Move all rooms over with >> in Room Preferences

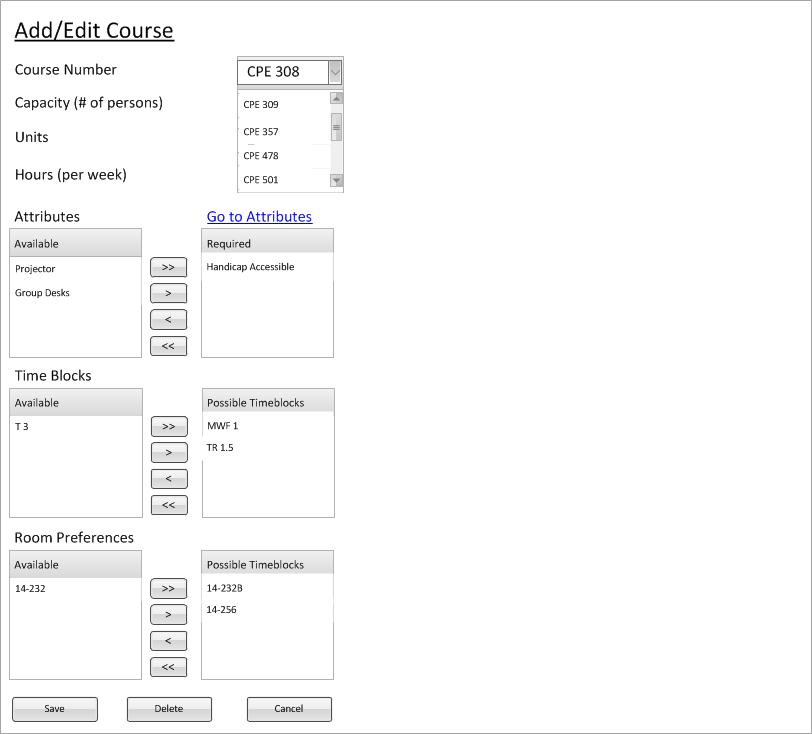[168, 589]
